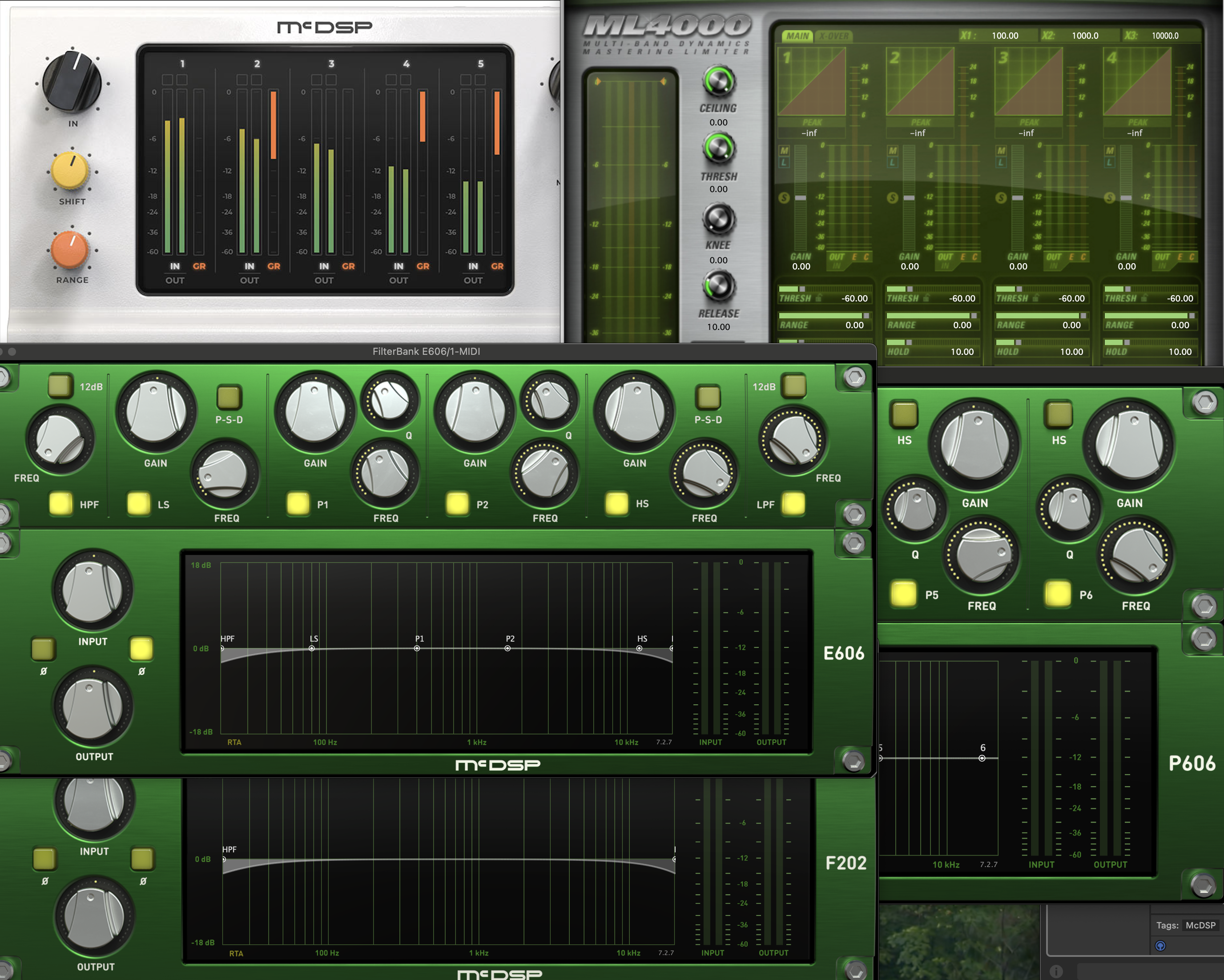Click the P1 Q knob on E606
The height and width of the screenshot is (980, 1224).
click(390, 401)
